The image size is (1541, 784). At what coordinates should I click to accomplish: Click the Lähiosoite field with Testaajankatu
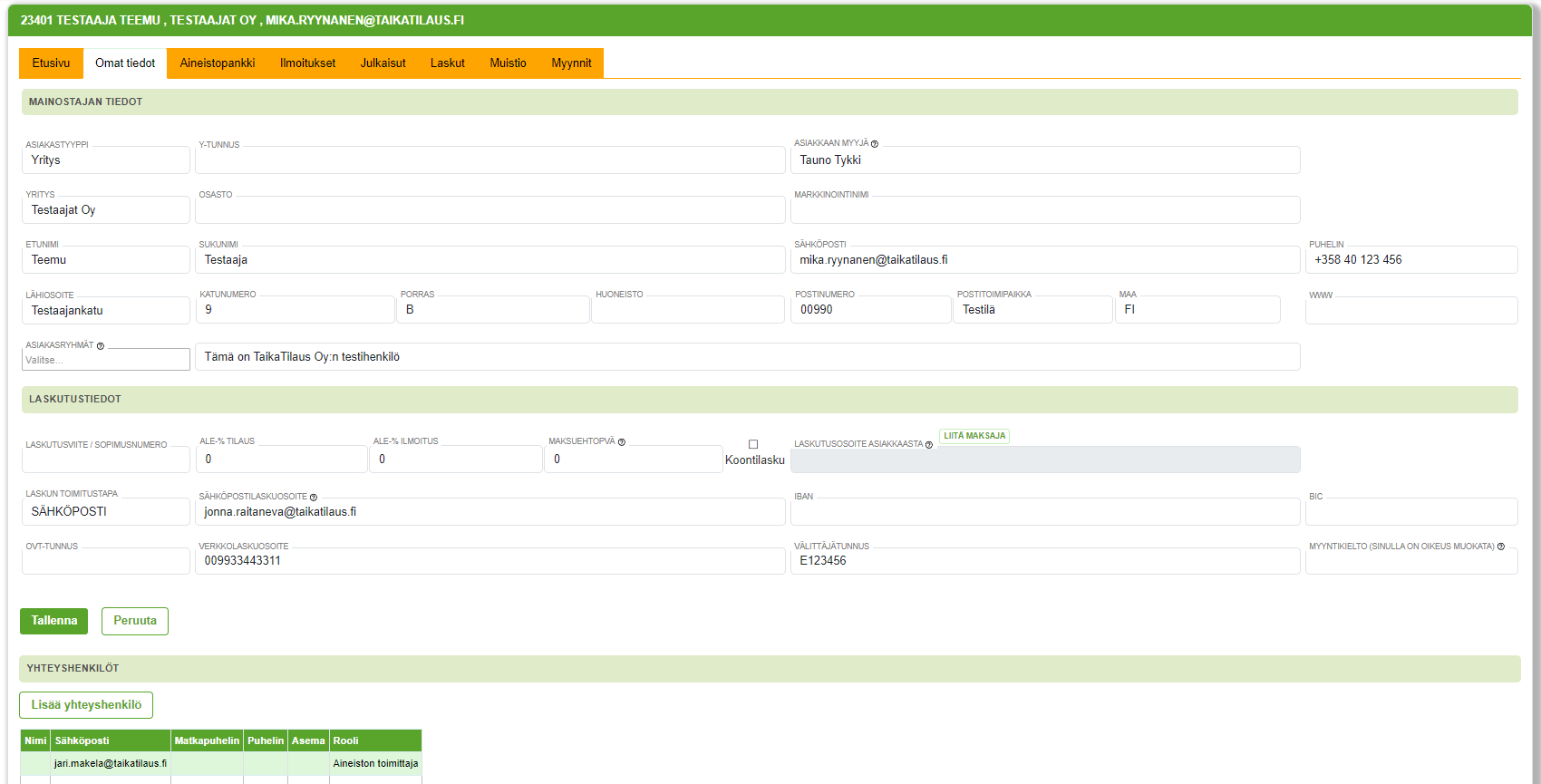click(106, 311)
